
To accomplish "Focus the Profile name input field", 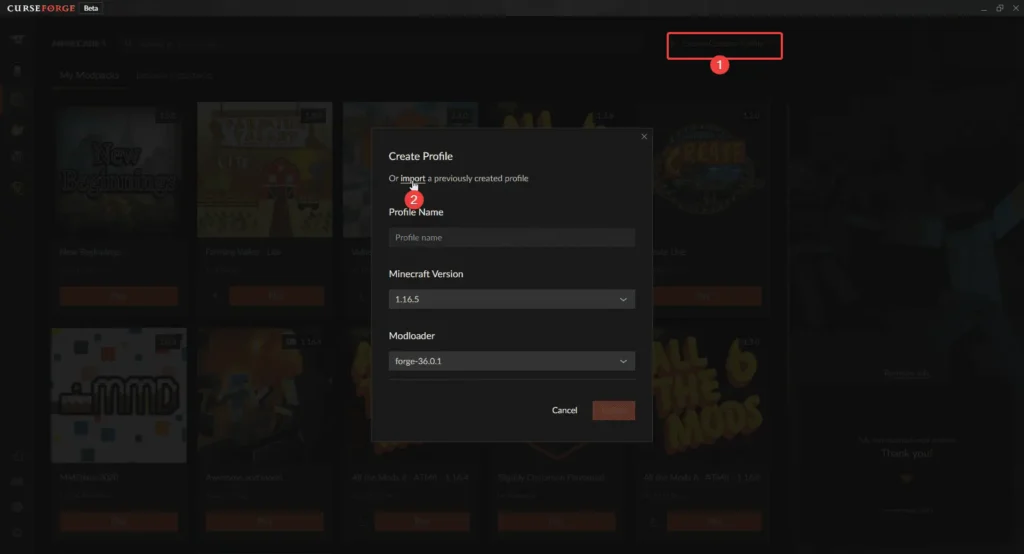I will click(511, 238).
